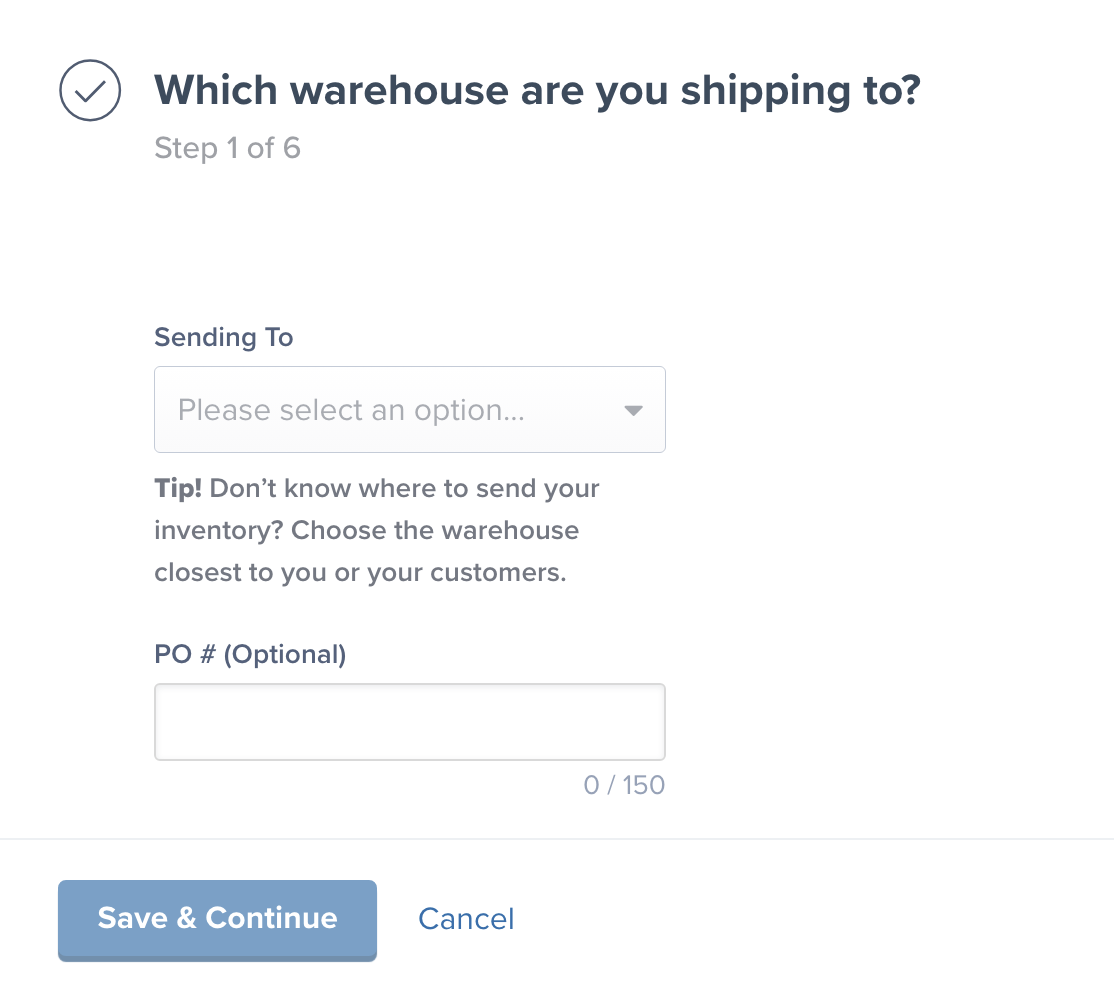Expand the 'Please select an option' list
Screen dimensions: 1114x996
[x=410, y=409]
